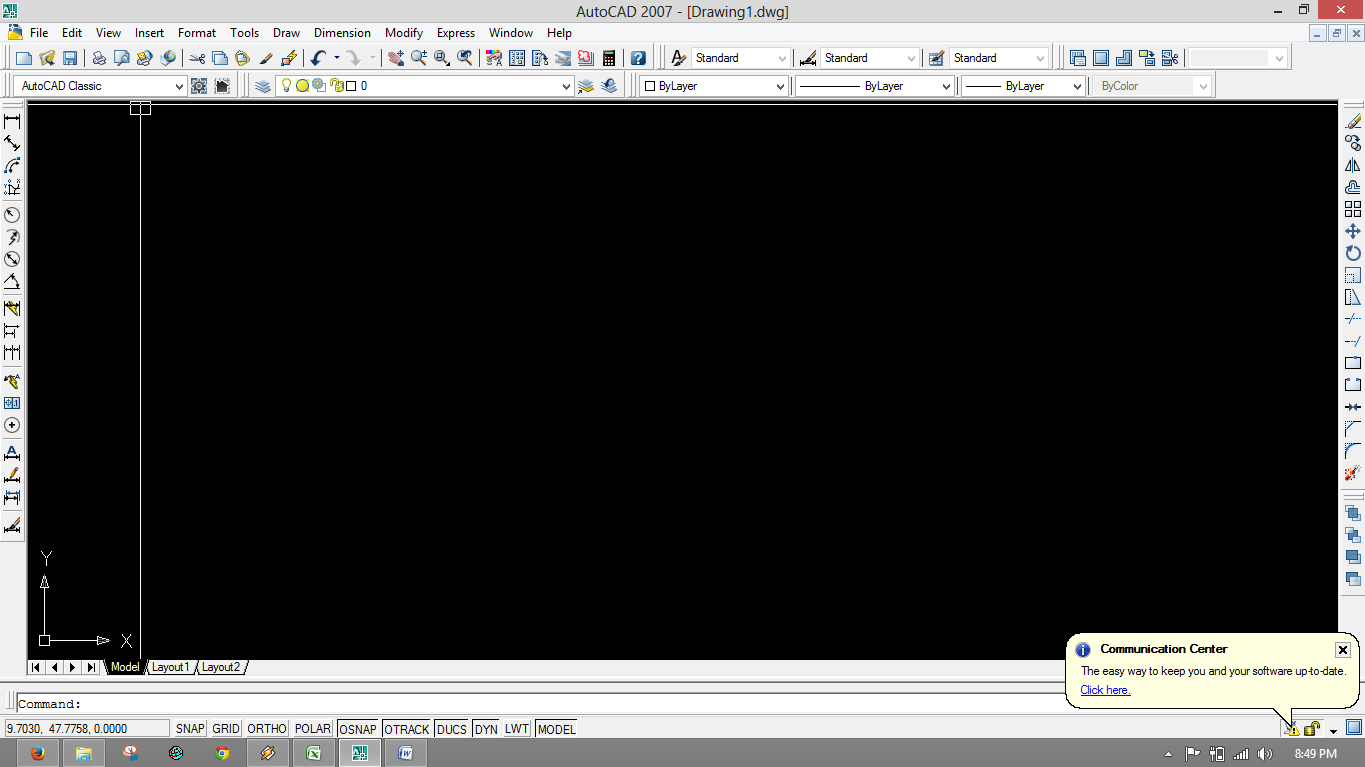Screen dimensions: 1365x767
Task: Select the Move tool in Modify toolbar
Action: pos(1353,231)
